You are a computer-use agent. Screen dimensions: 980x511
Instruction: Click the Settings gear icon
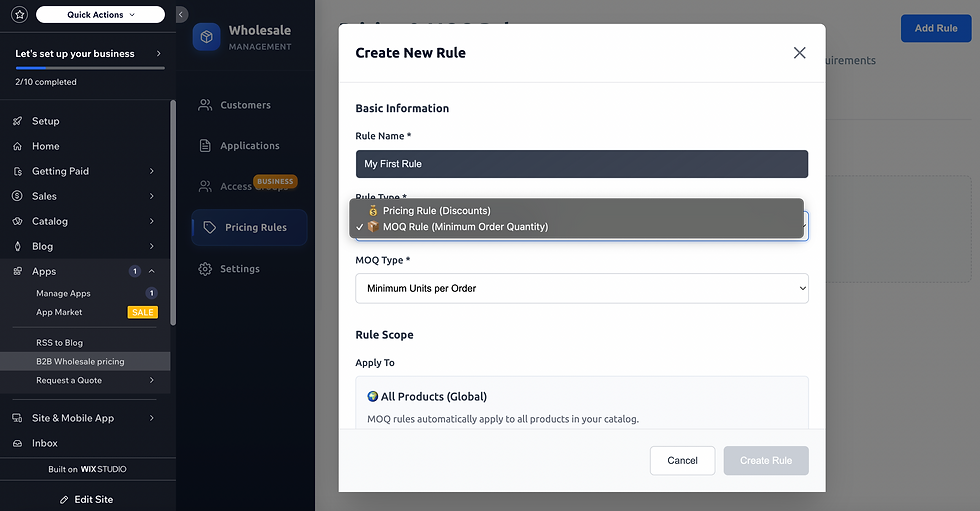pos(205,269)
